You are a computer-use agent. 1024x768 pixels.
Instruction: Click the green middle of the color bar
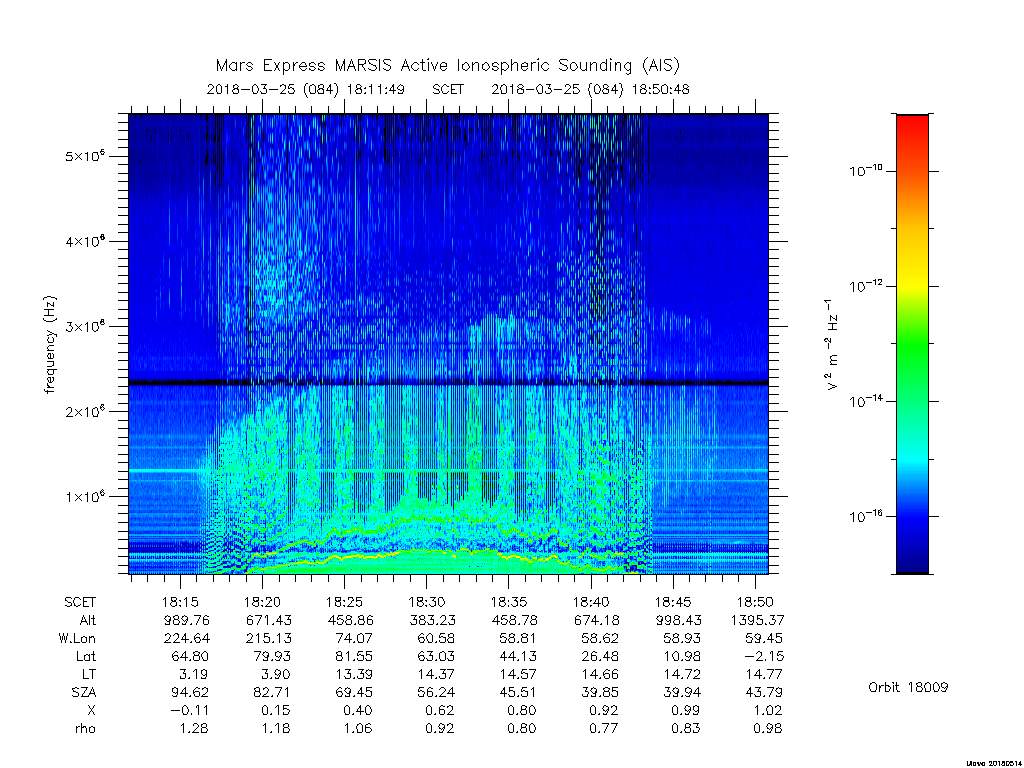click(912, 346)
